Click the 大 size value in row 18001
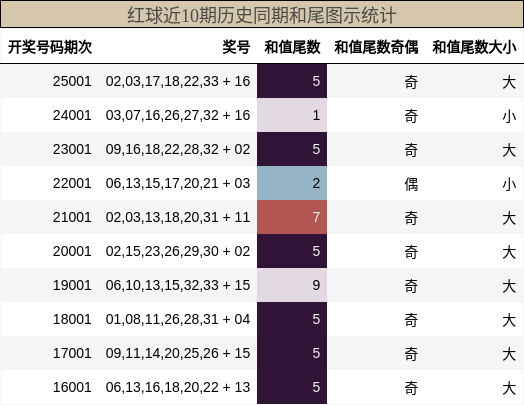This screenshot has height=405, width=524. [x=509, y=320]
